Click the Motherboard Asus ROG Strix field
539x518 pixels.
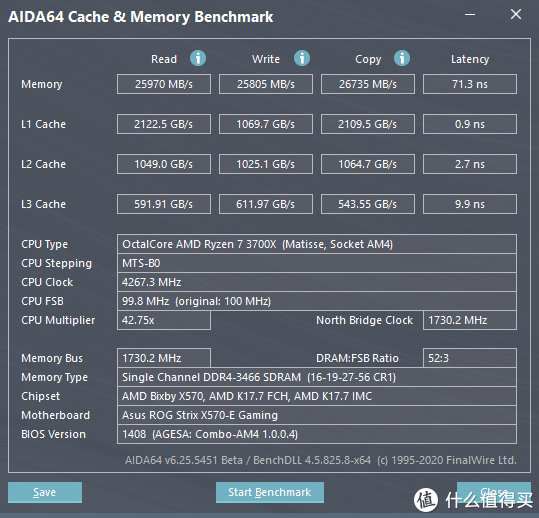point(317,415)
